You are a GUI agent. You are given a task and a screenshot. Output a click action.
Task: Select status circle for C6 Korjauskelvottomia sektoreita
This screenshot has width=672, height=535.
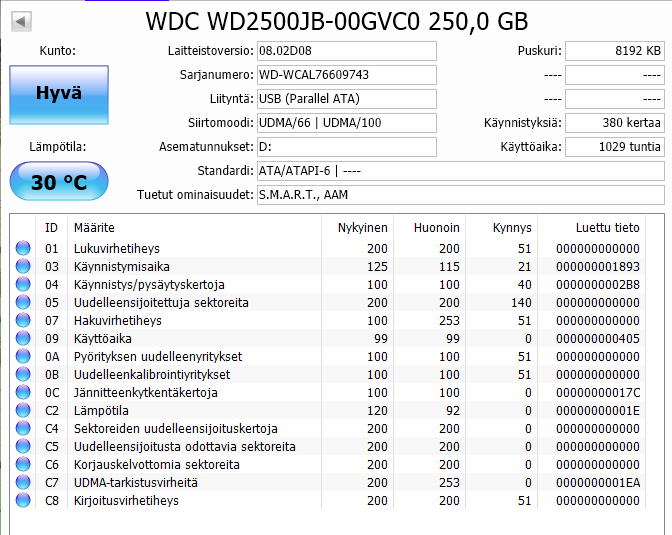(x=23, y=464)
